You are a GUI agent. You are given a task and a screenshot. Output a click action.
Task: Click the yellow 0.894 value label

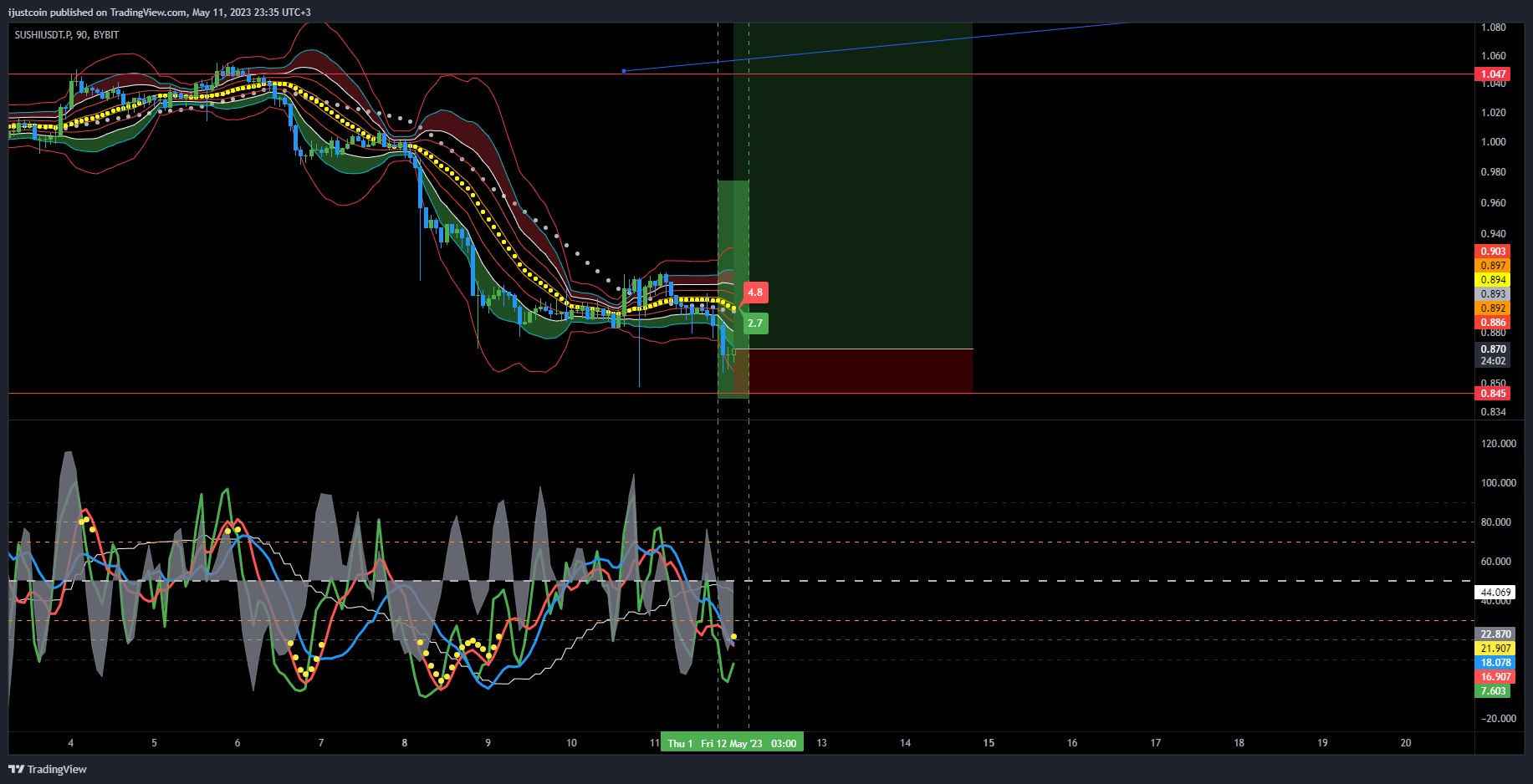(x=1494, y=280)
